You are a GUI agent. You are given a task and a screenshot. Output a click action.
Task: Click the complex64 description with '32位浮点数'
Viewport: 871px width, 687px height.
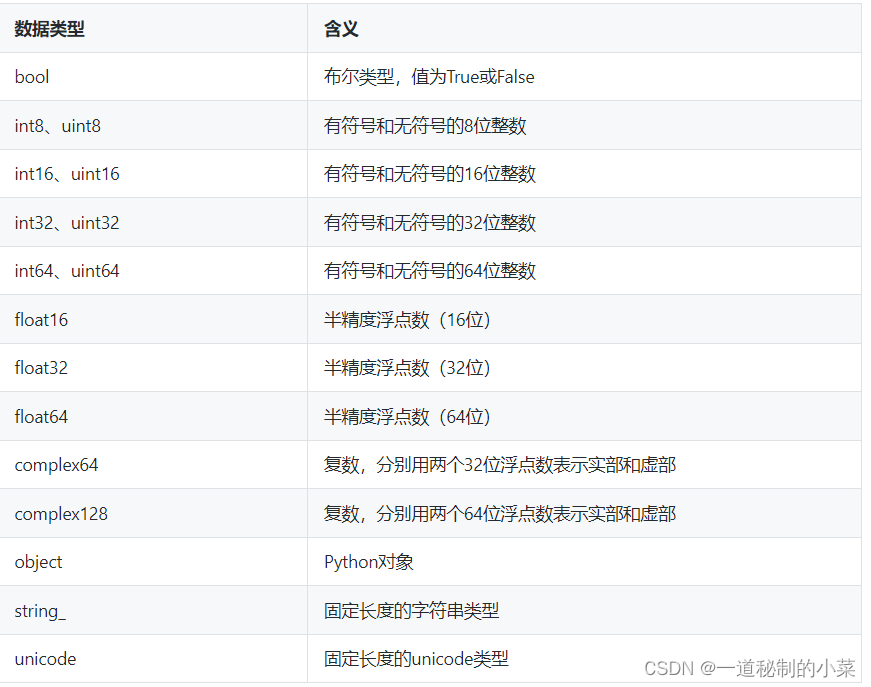[x=500, y=465]
